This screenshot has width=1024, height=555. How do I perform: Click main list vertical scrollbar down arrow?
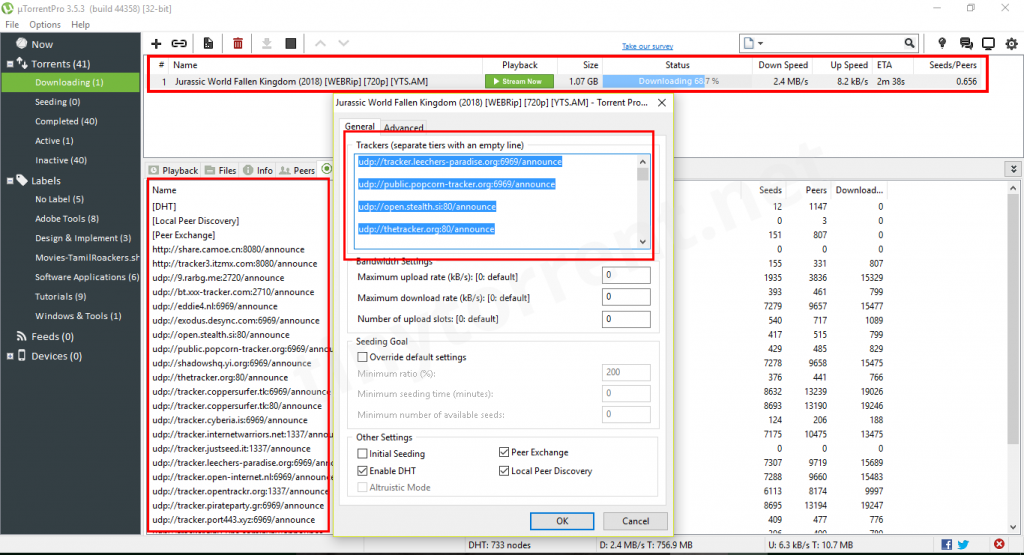coord(1013,528)
